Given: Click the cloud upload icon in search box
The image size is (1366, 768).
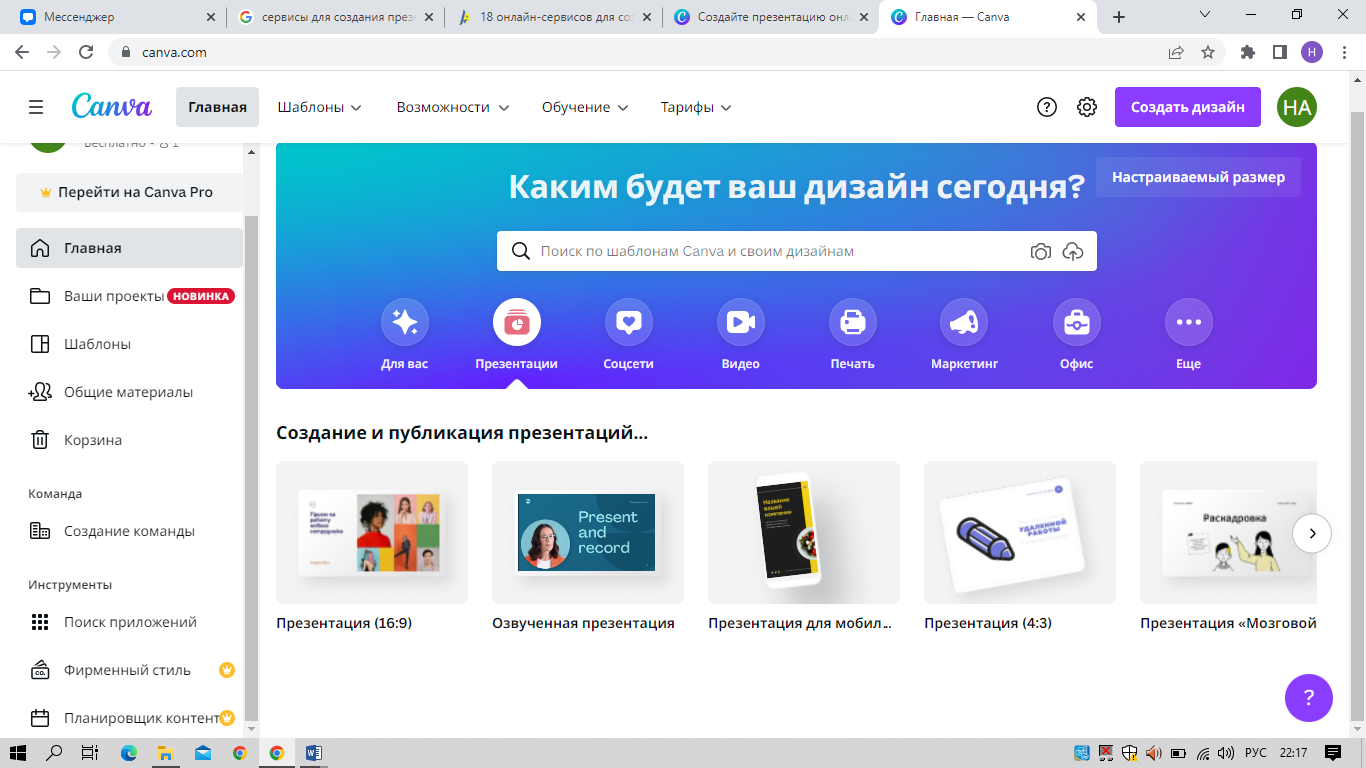Looking at the screenshot, I should point(1073,252).
